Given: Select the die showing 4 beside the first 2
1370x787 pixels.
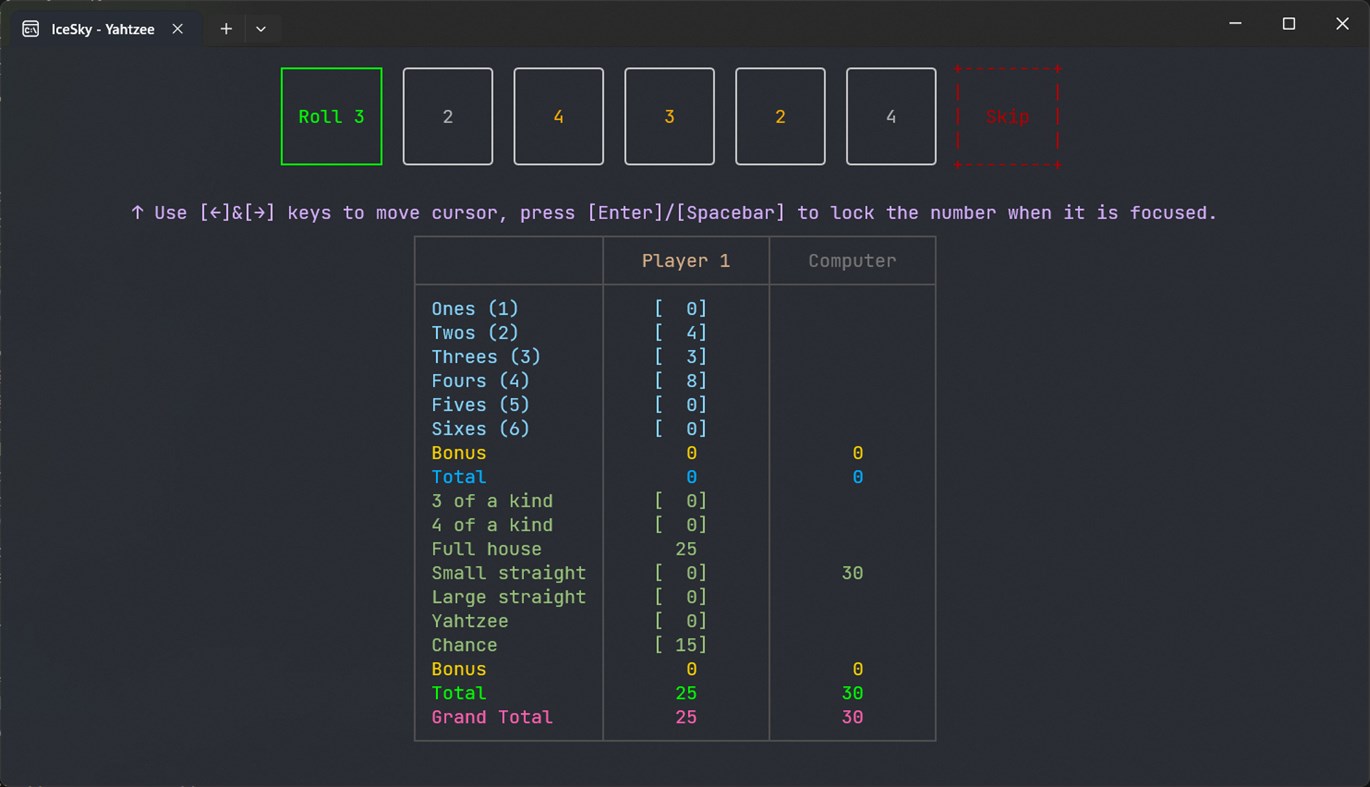Looking at the screenshot, I should point(558,116).
